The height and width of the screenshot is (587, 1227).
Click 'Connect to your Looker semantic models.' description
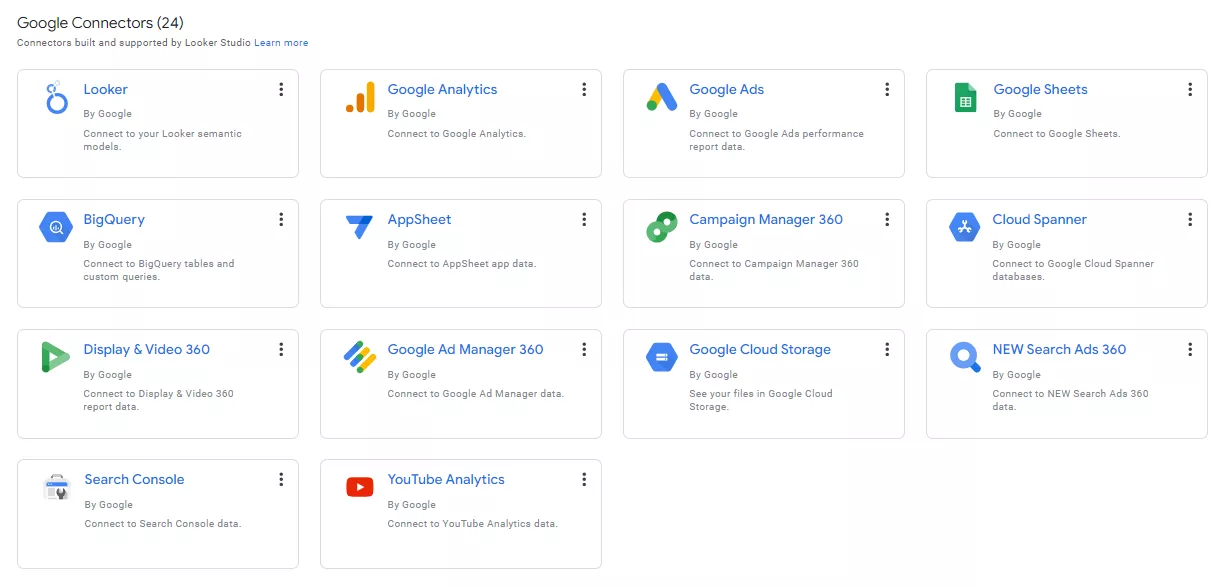click(162, 140)
